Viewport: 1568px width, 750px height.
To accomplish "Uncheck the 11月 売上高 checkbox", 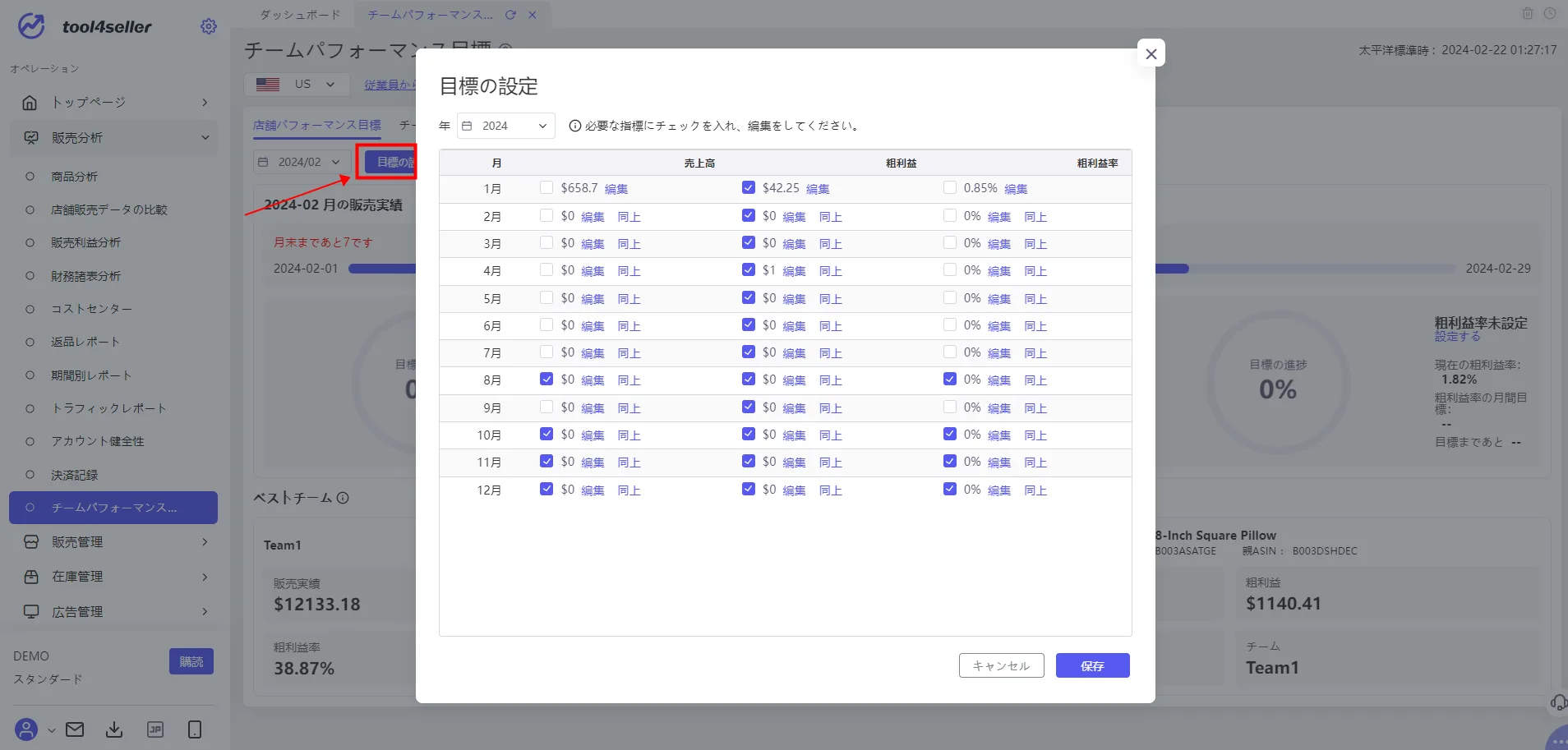I will (546, 462).
